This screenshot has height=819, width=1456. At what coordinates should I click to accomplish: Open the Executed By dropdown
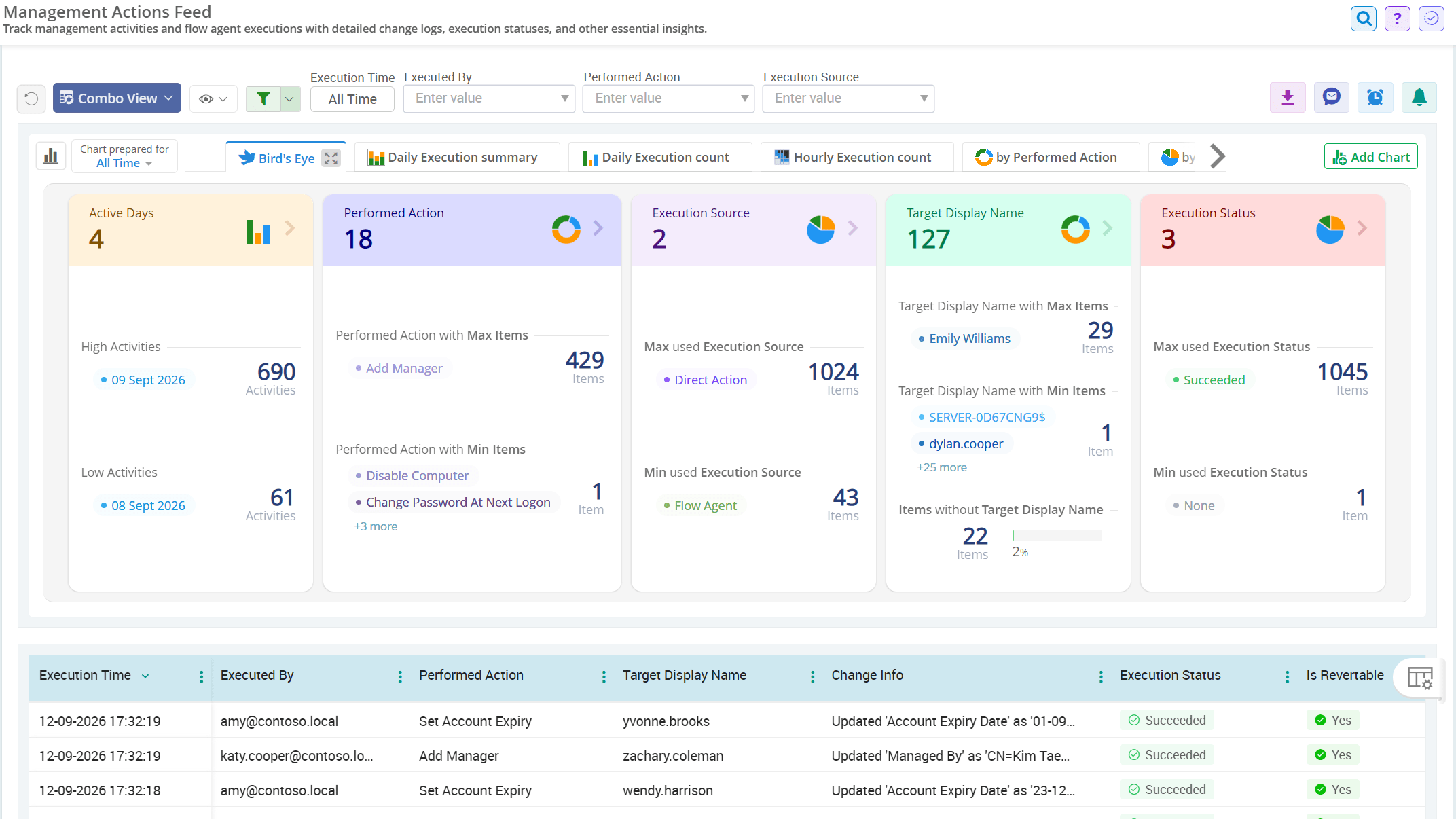tap(489, 98)
